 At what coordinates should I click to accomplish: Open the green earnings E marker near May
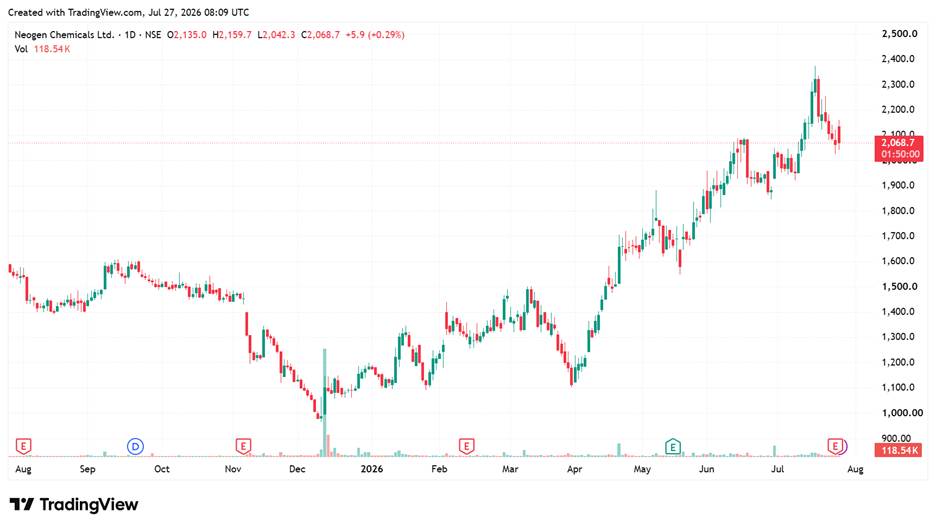(x=673, y=446)
